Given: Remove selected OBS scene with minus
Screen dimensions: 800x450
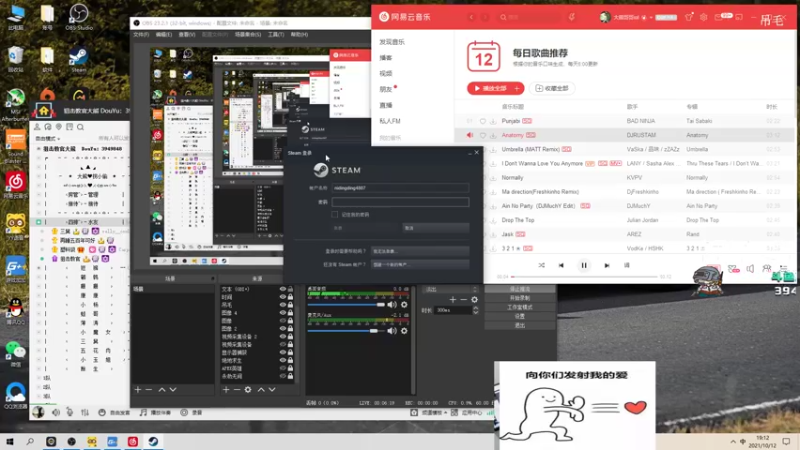Looking at the screenshot, I should [149, 389].
